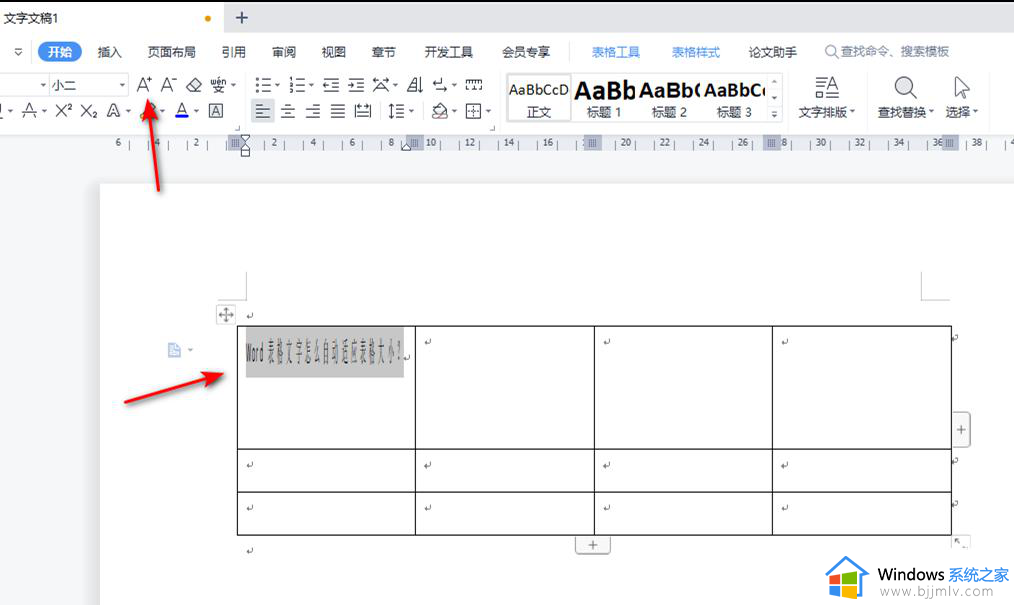
Task: Click the shading paint bucket icon
Action: tap(440, 111)
